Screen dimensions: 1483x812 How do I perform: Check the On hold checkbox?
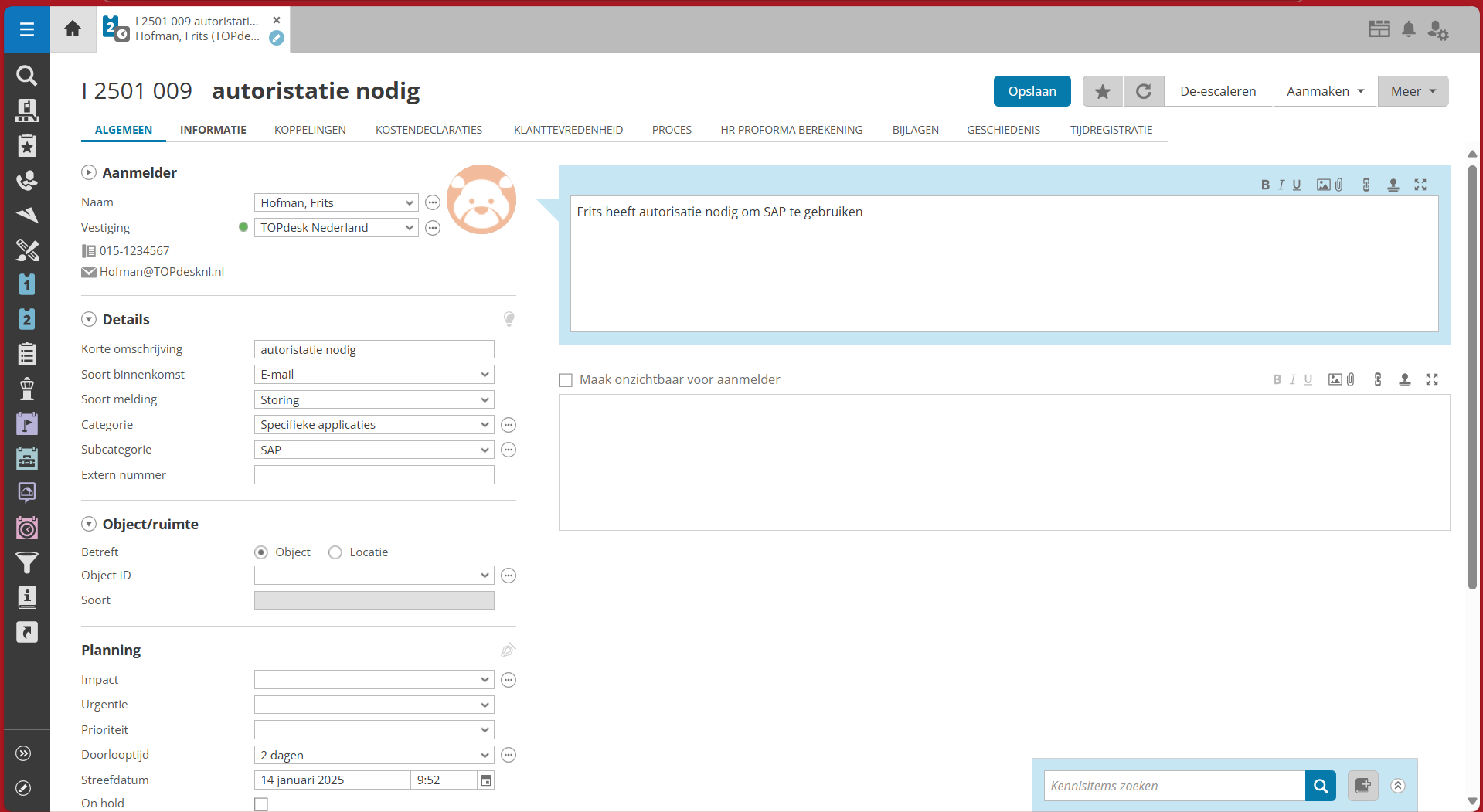[261, 804]
